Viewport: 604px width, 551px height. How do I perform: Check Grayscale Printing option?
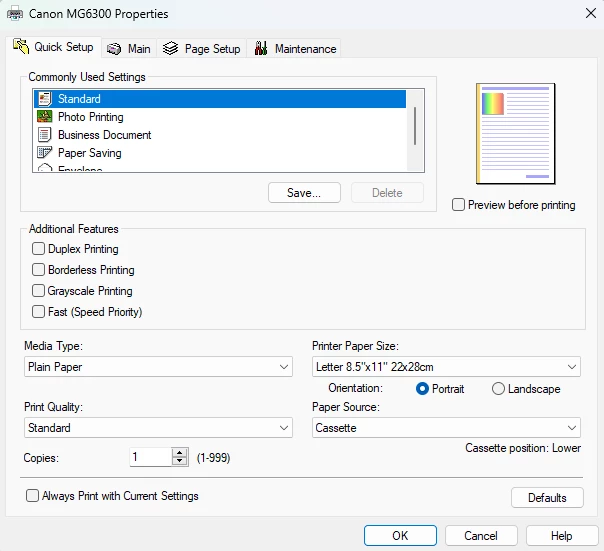[38, 291]
